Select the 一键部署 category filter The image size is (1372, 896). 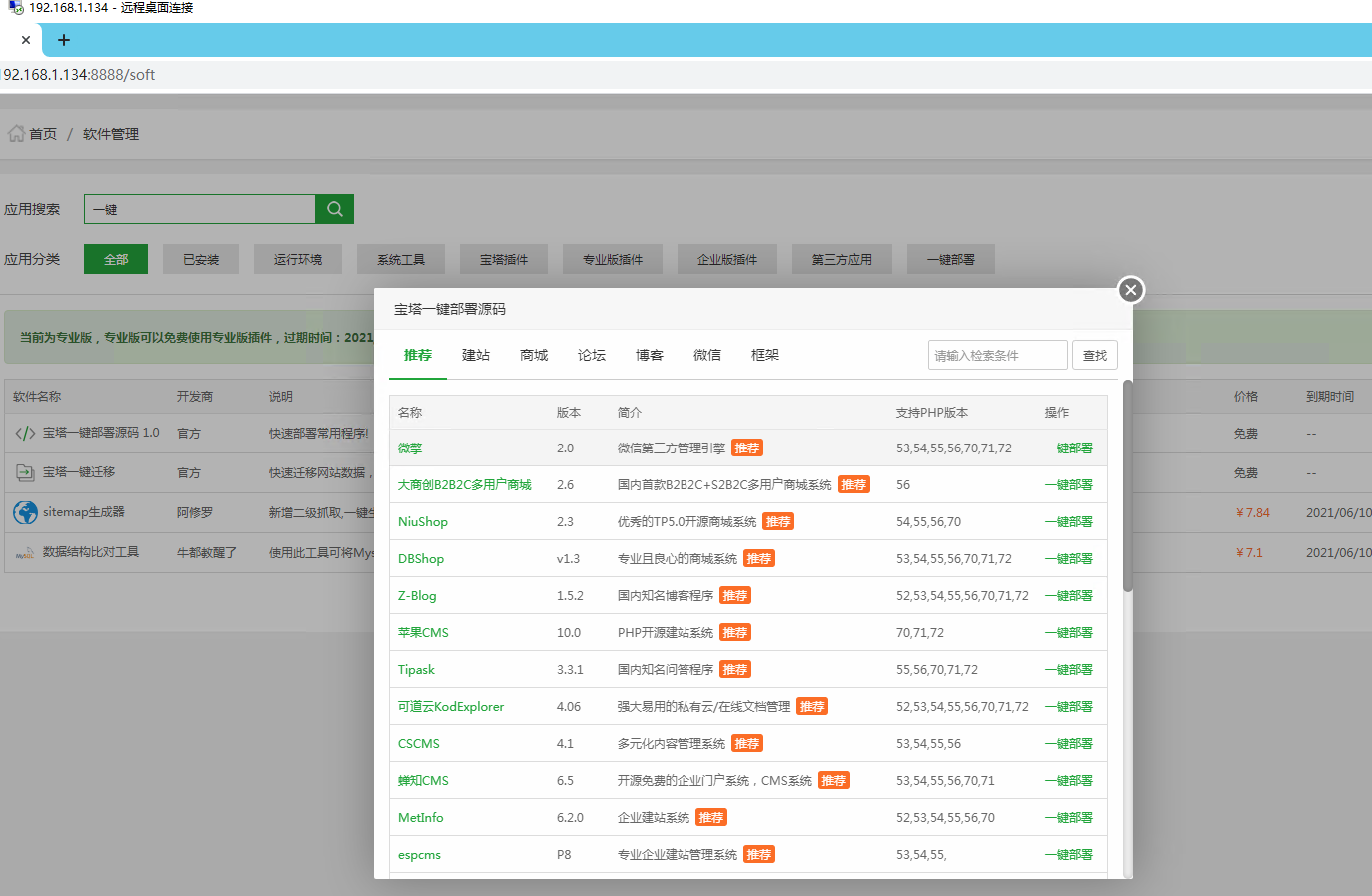click(951, 259)
